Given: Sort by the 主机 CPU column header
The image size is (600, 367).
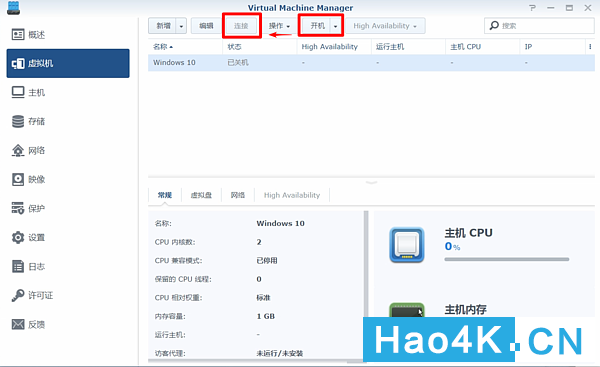Looking at the screenshot, I should [x=482, y=47].
